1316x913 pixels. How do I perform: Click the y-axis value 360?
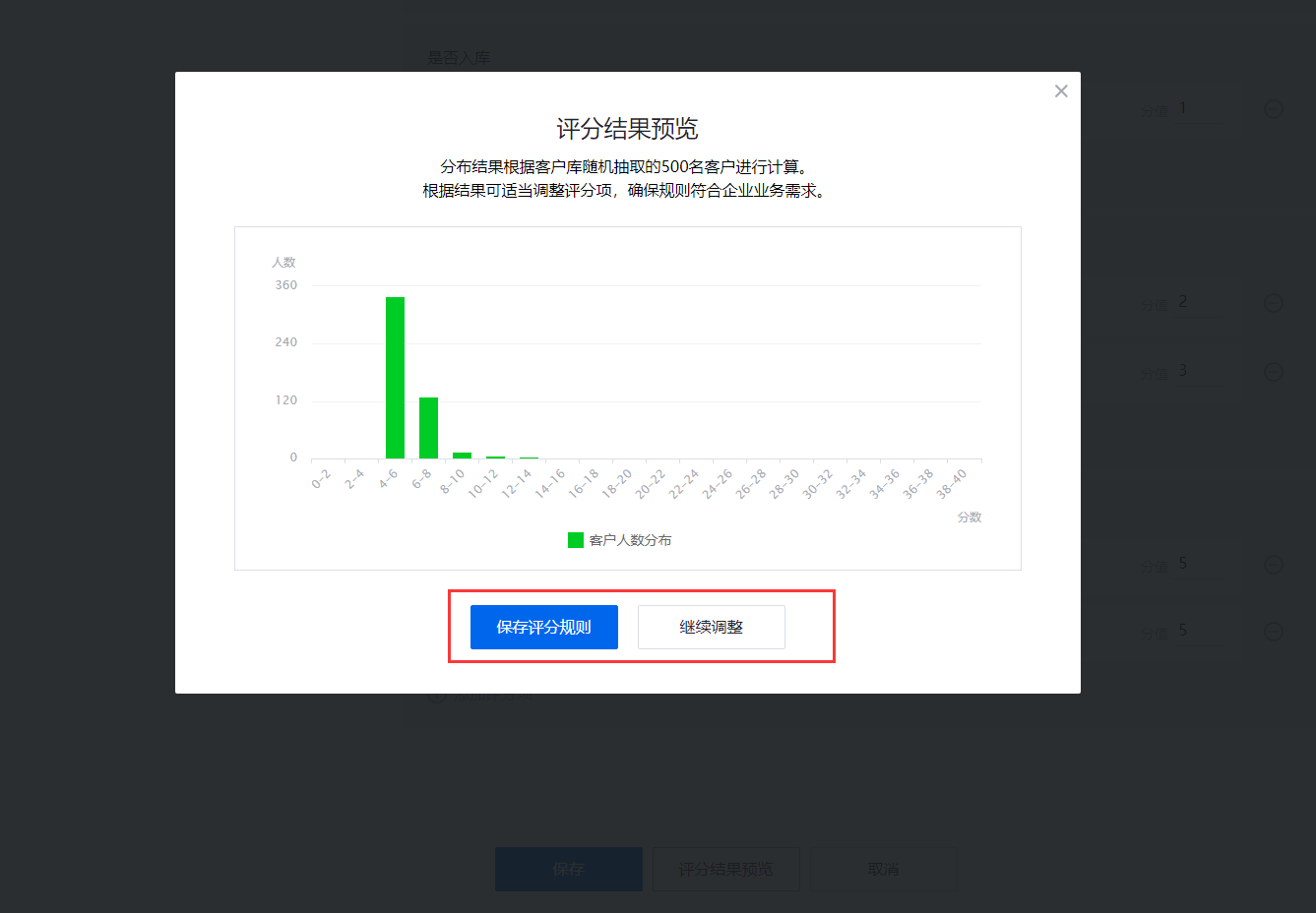[x=285, y=285]
